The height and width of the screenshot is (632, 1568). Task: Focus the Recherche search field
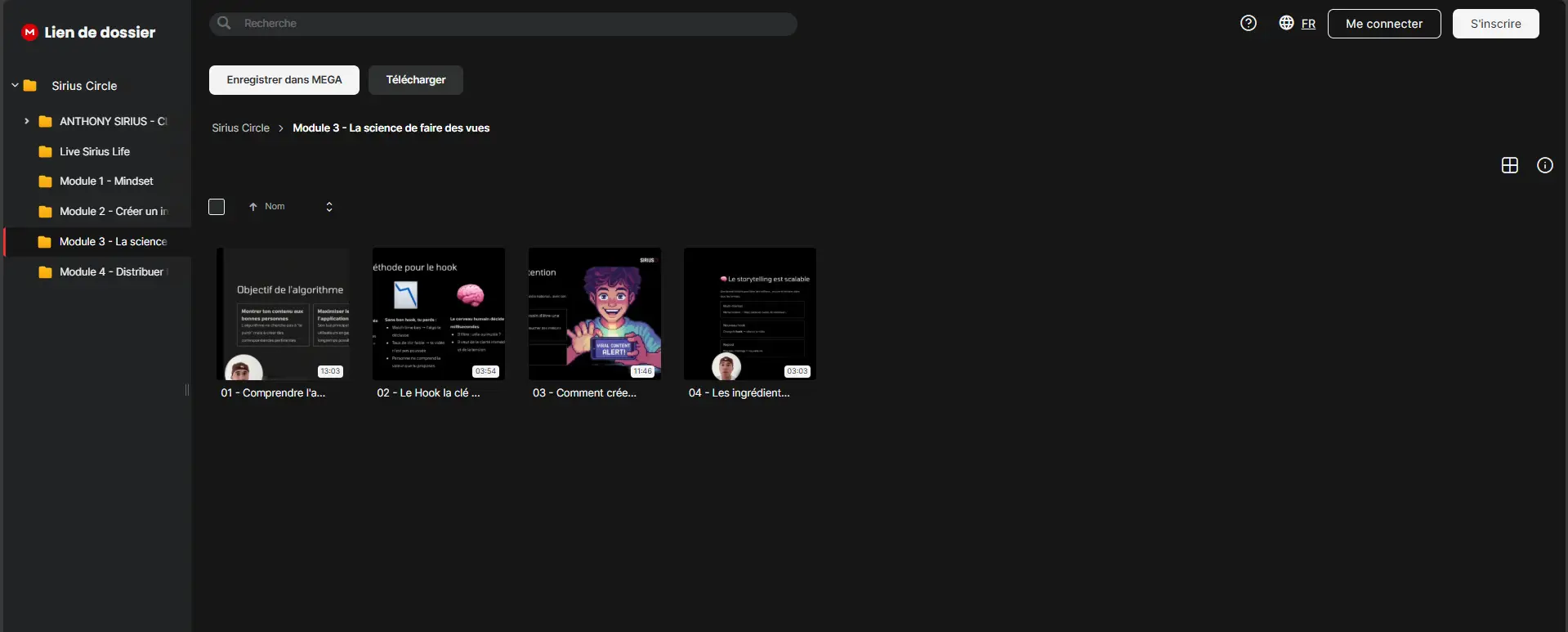point(503,24)
